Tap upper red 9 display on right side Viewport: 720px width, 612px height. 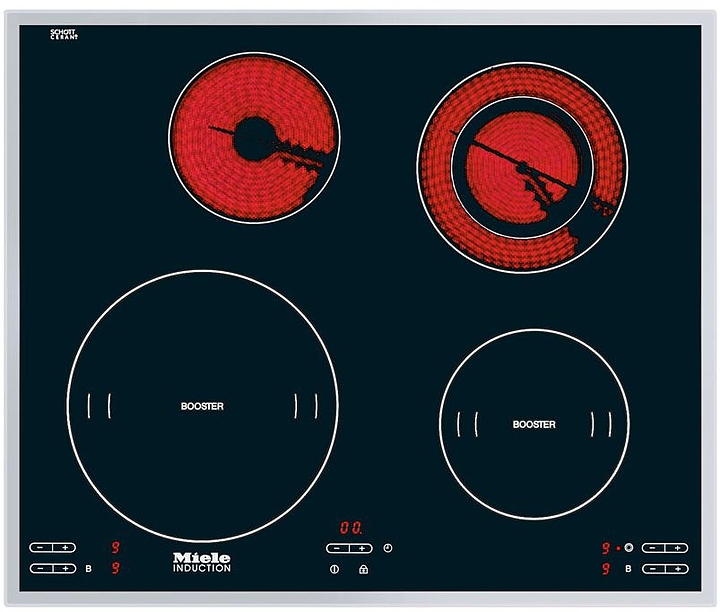[x=606, y=548]
